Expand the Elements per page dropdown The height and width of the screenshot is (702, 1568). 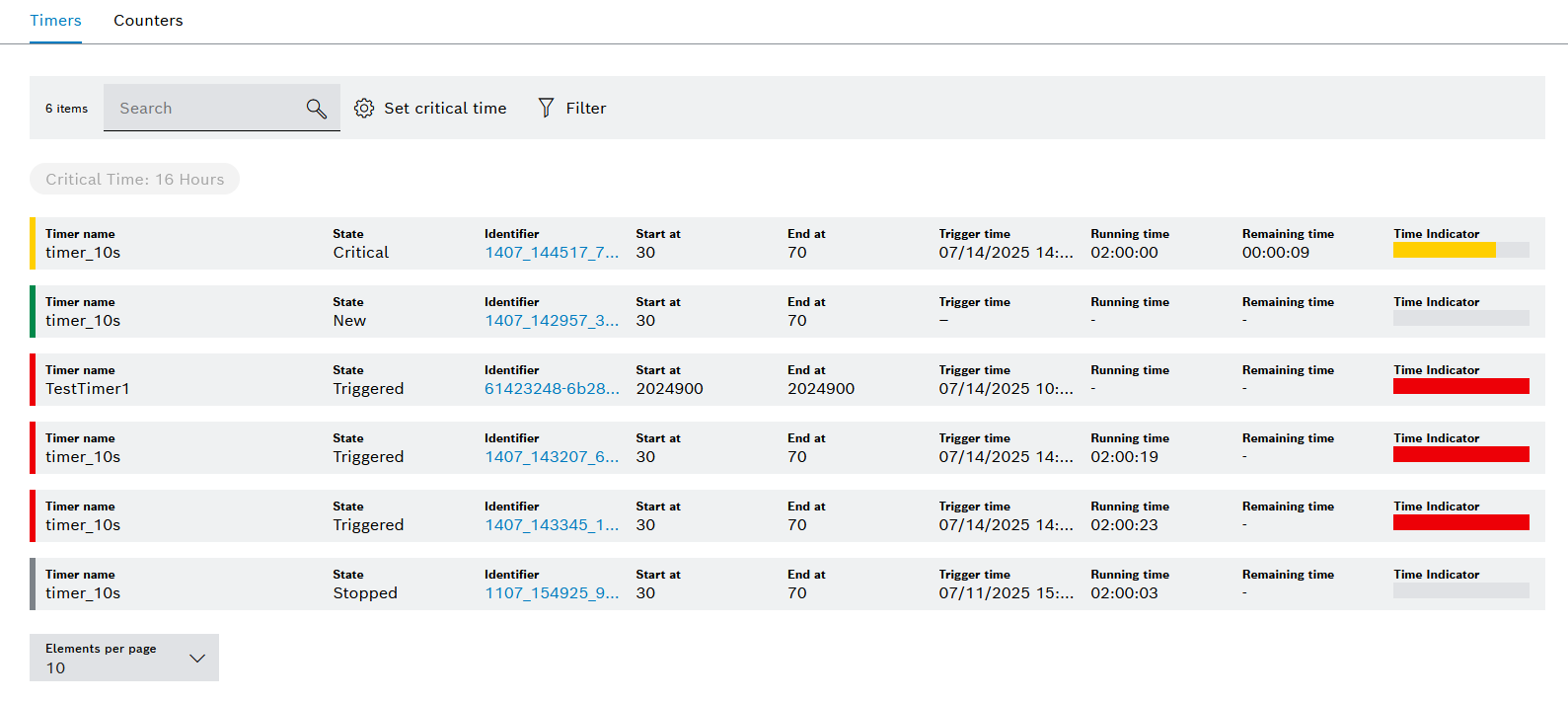pyautogui.click(x=124, y=658)
